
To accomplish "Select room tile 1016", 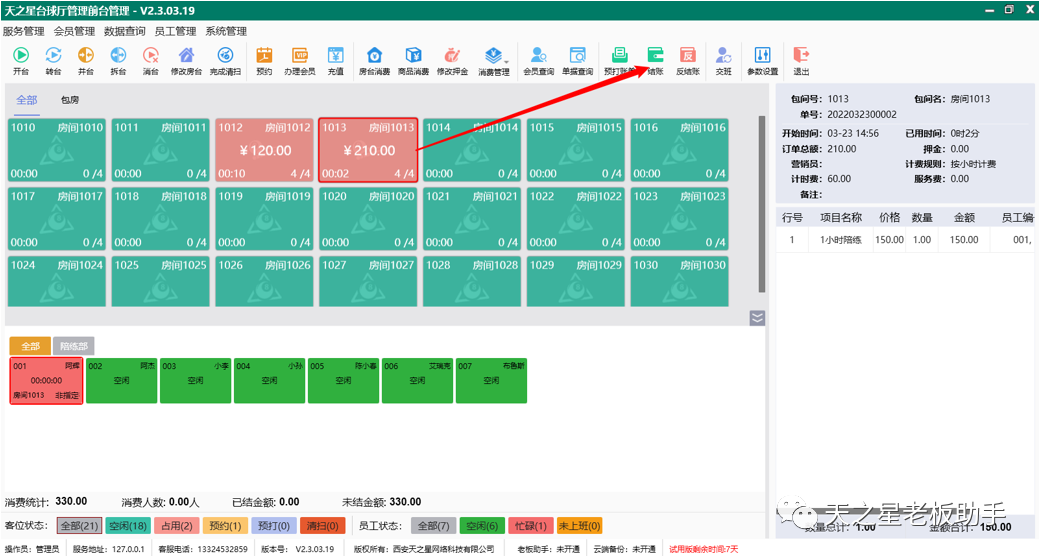I will (x=680, y=150).
